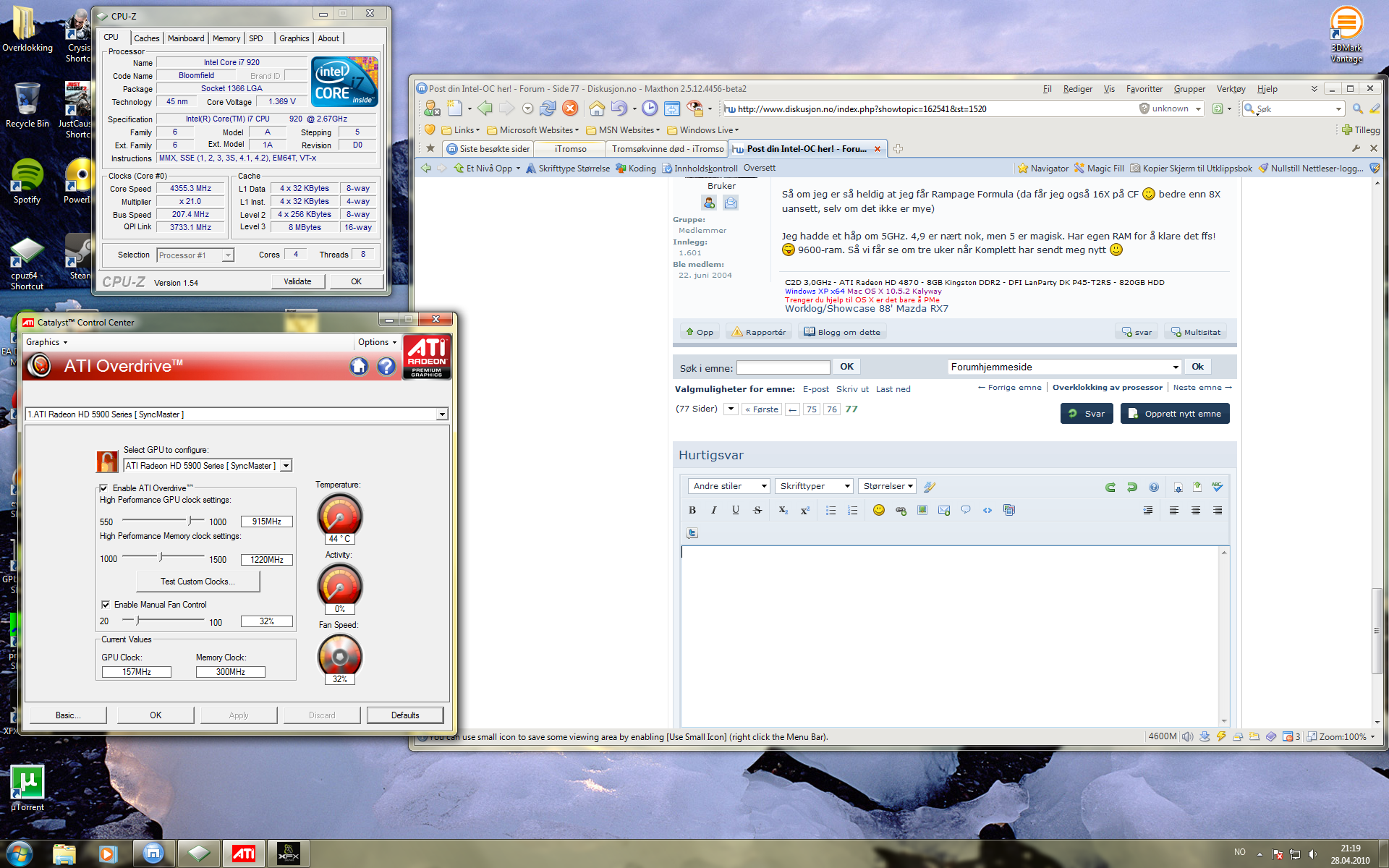Go to page 76 of the topic

pos(832,409)
